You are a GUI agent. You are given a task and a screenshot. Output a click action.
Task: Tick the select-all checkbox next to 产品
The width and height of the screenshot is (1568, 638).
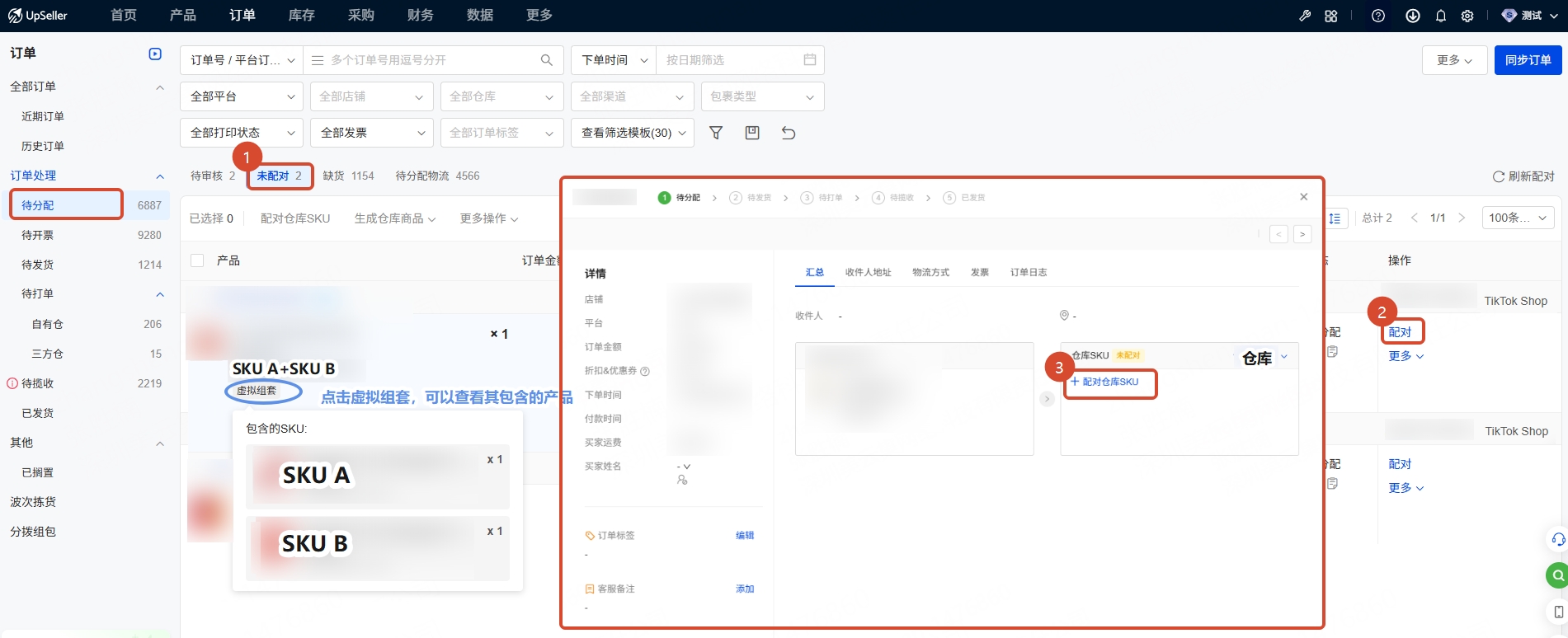[197, 260]
